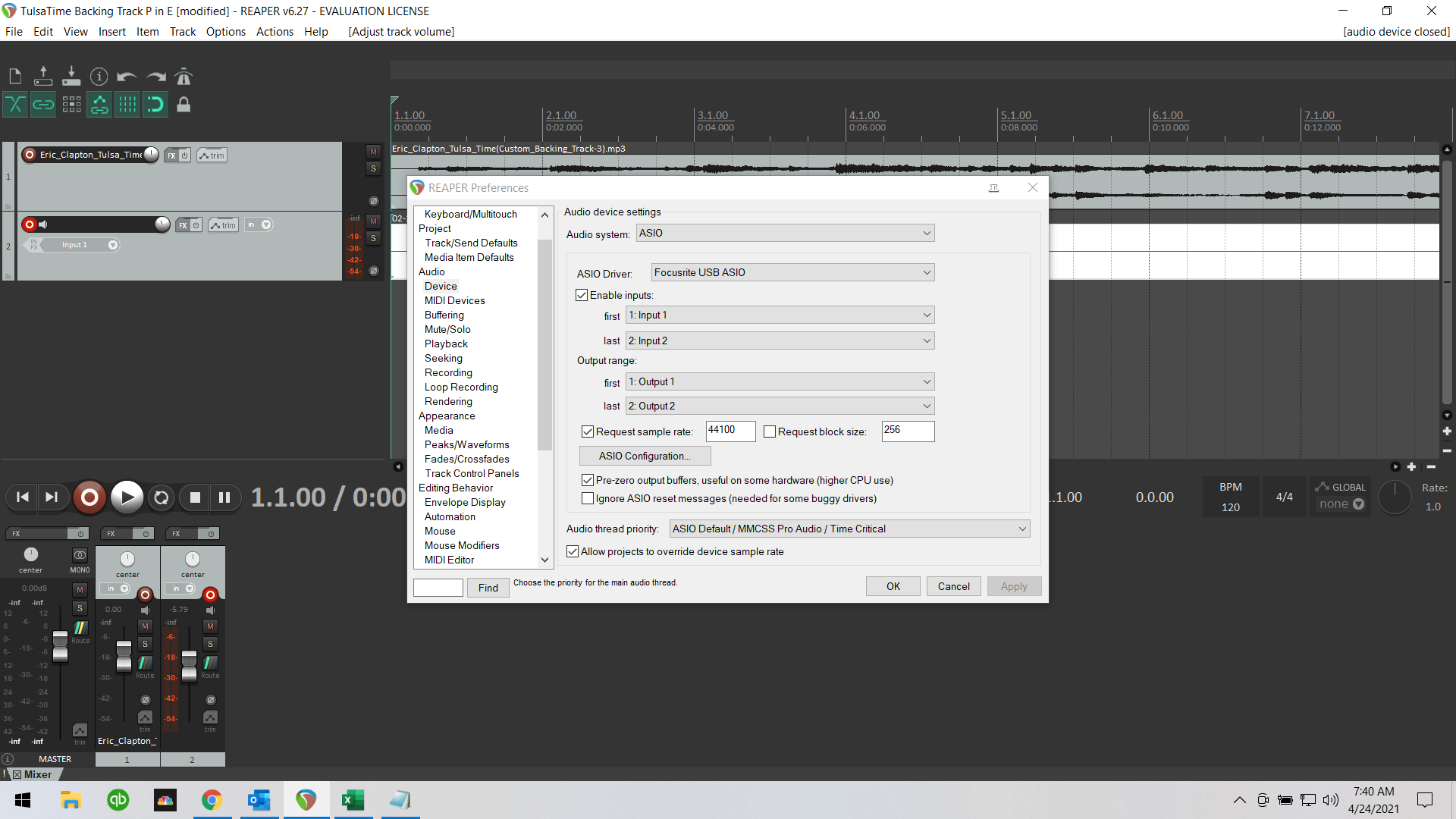Open the Options menu
1456x819 pixels.
(x=226, y=32)
